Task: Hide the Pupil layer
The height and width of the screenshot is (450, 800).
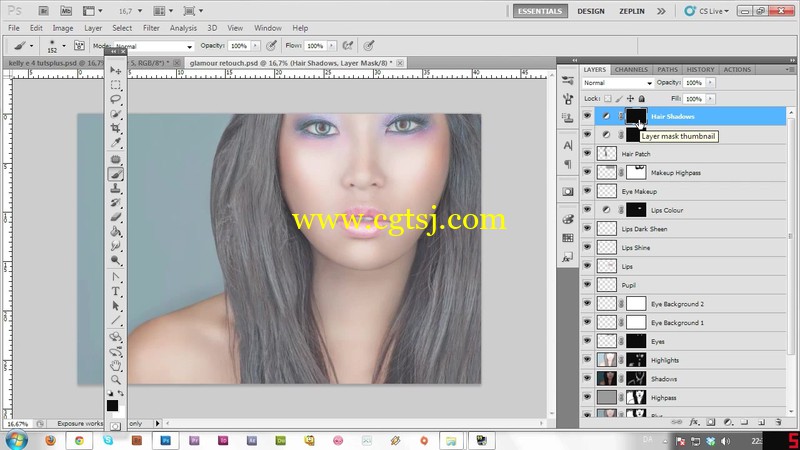Action: 587,285
